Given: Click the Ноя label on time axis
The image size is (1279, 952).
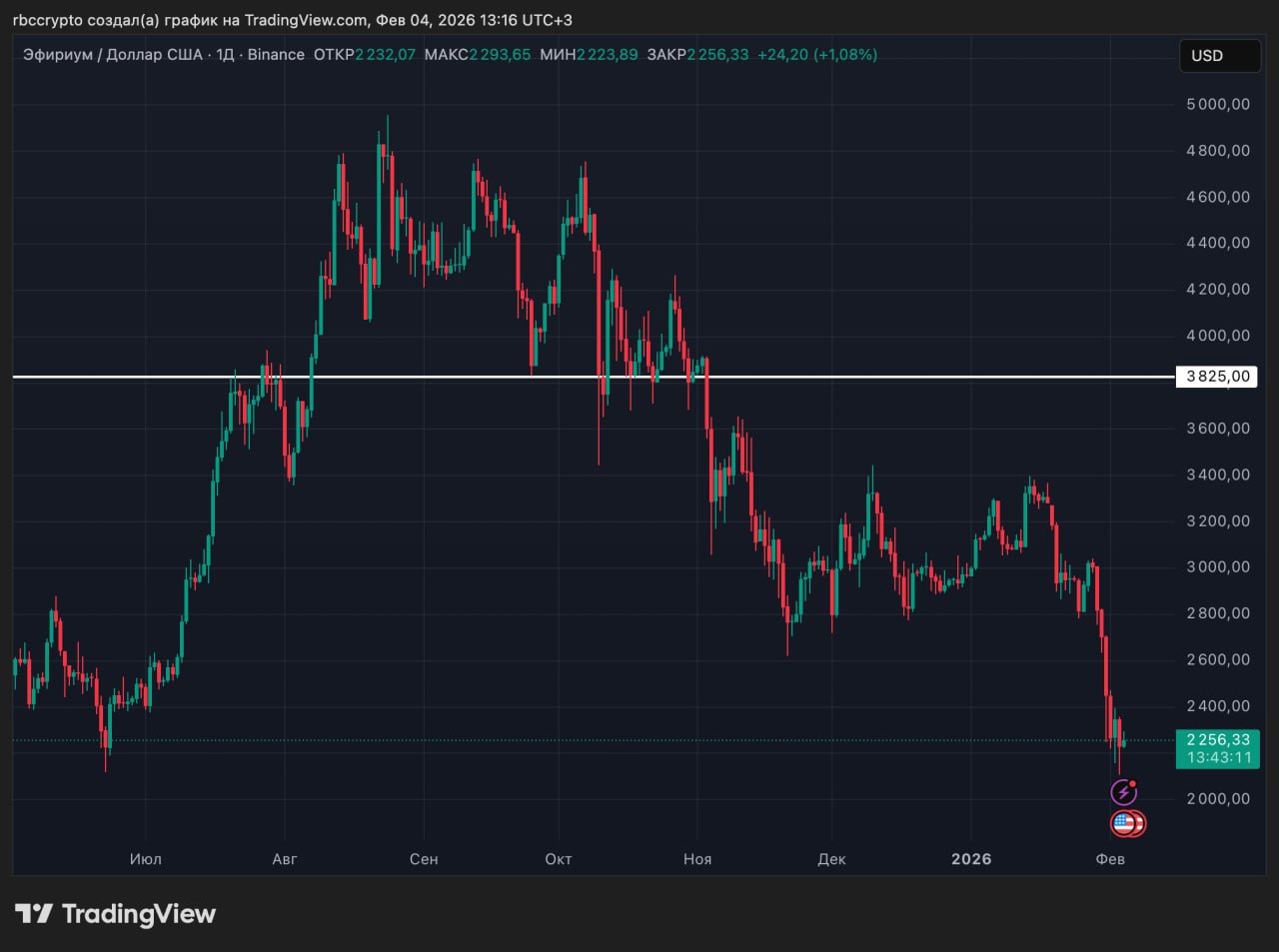Looking at the screenshot, I should 697,859.
